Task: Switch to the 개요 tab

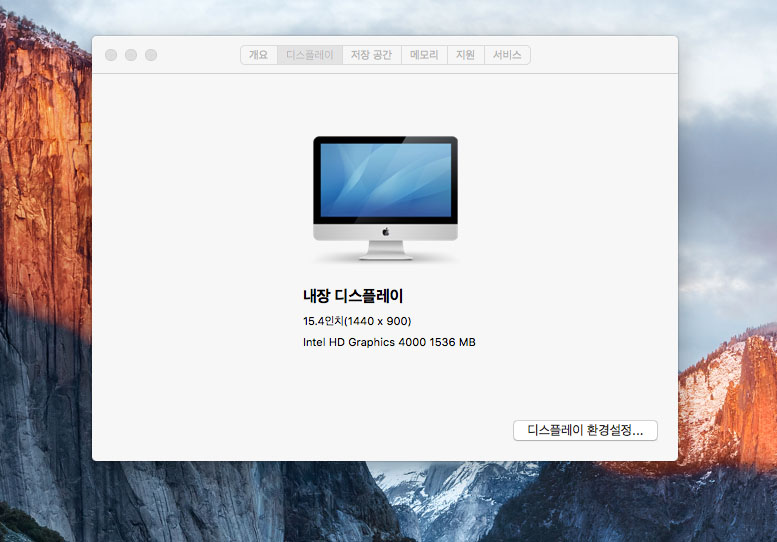Action: point(258,55)
